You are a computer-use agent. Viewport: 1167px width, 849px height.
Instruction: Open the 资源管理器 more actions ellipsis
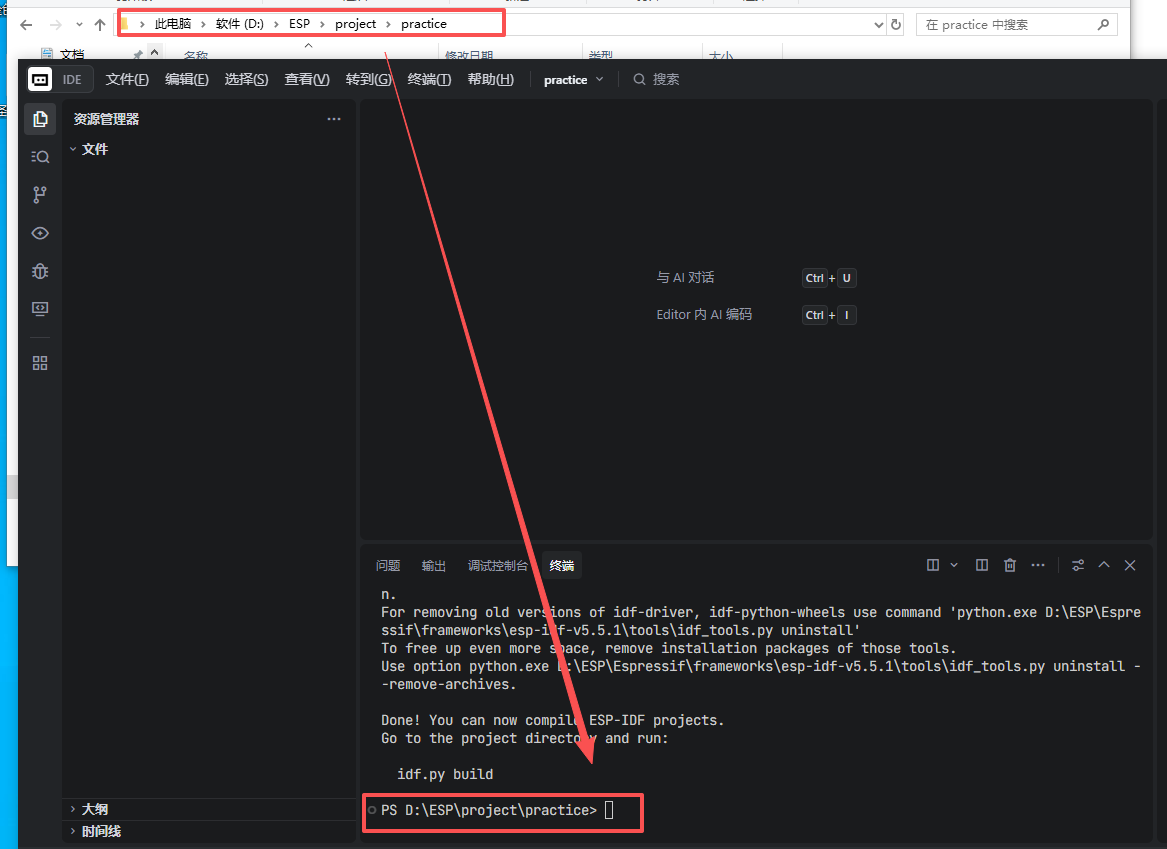coord(333,119)
